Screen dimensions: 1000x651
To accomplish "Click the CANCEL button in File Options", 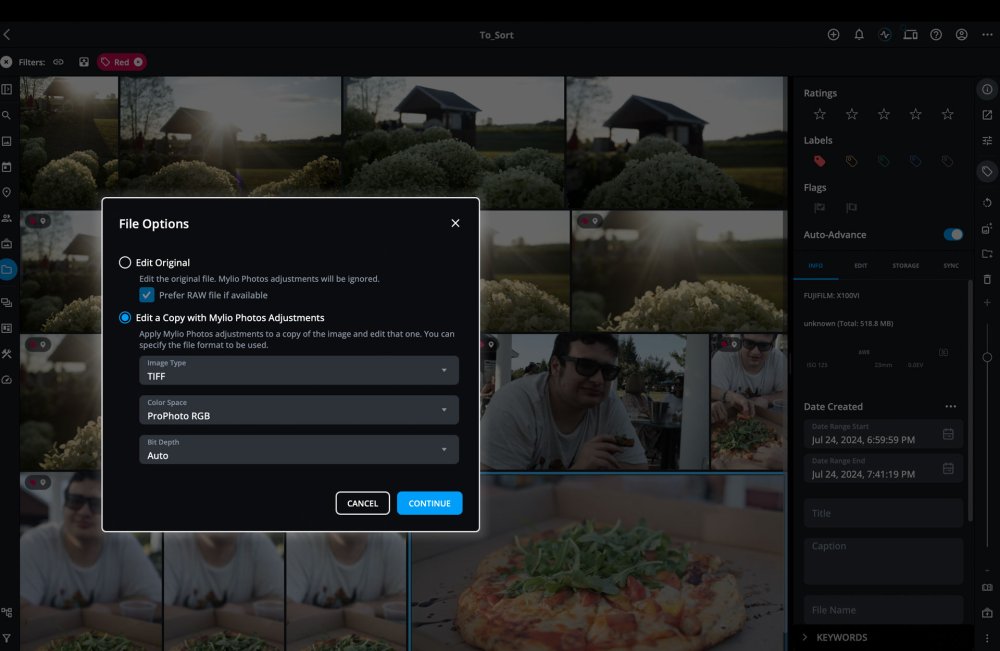I will tap(362, 503).
